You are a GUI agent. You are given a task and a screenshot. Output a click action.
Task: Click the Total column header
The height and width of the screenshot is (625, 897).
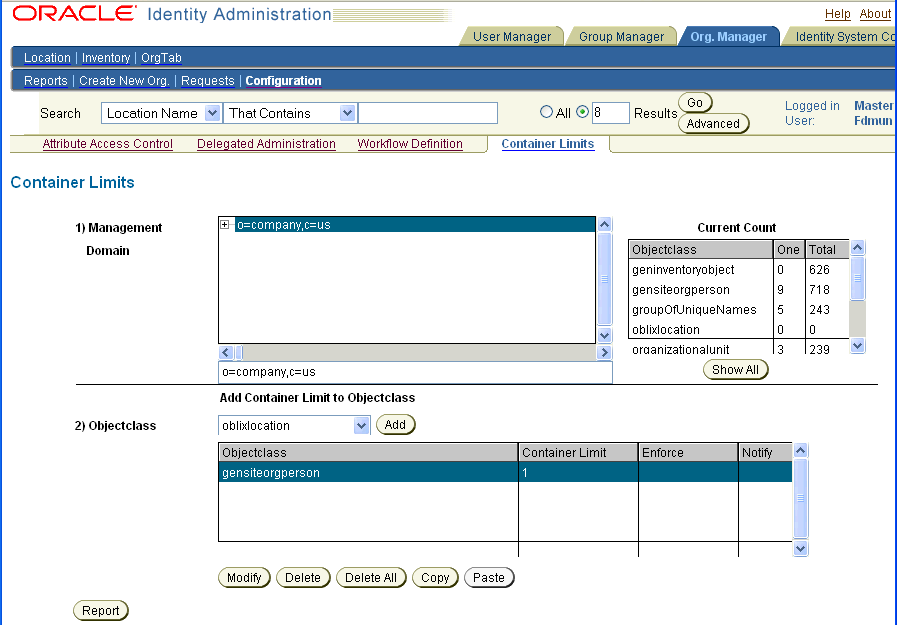(x=827, y=249)
